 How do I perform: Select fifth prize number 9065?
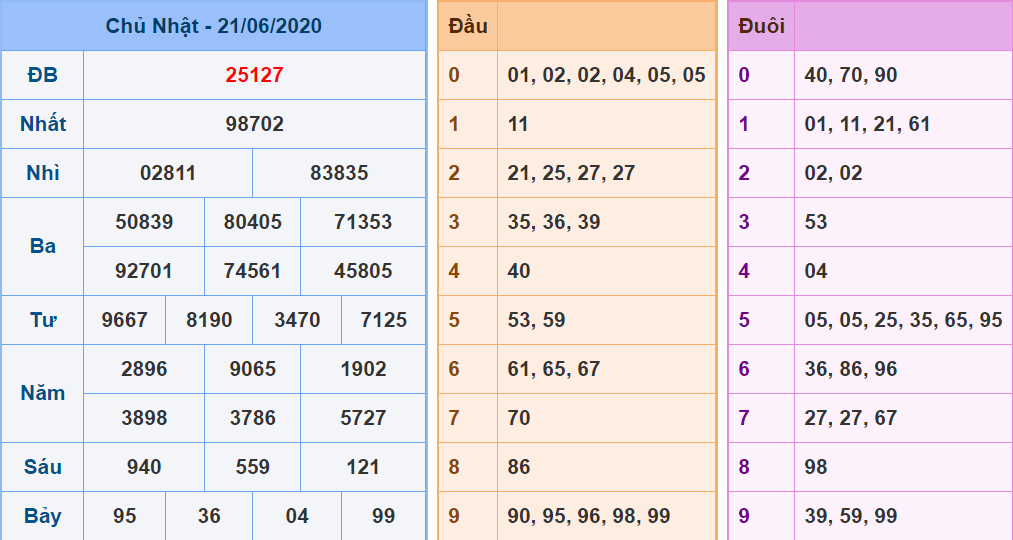tap(252, 369)
